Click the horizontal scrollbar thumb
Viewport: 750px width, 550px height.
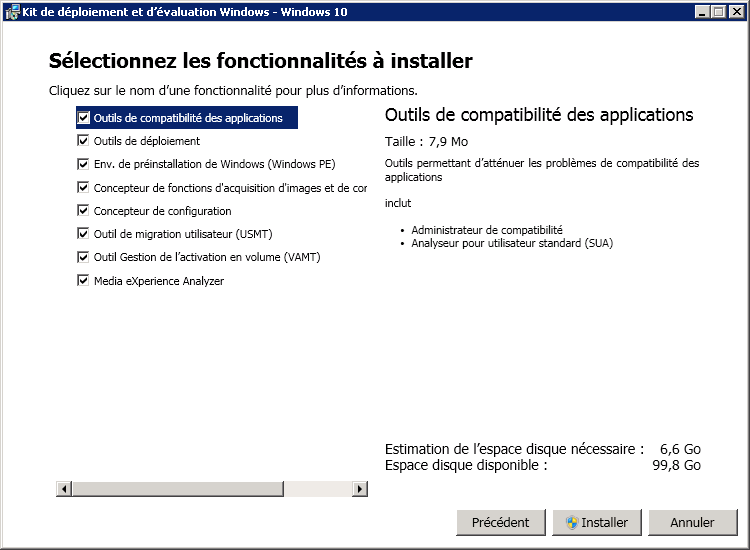pos(177,489)
